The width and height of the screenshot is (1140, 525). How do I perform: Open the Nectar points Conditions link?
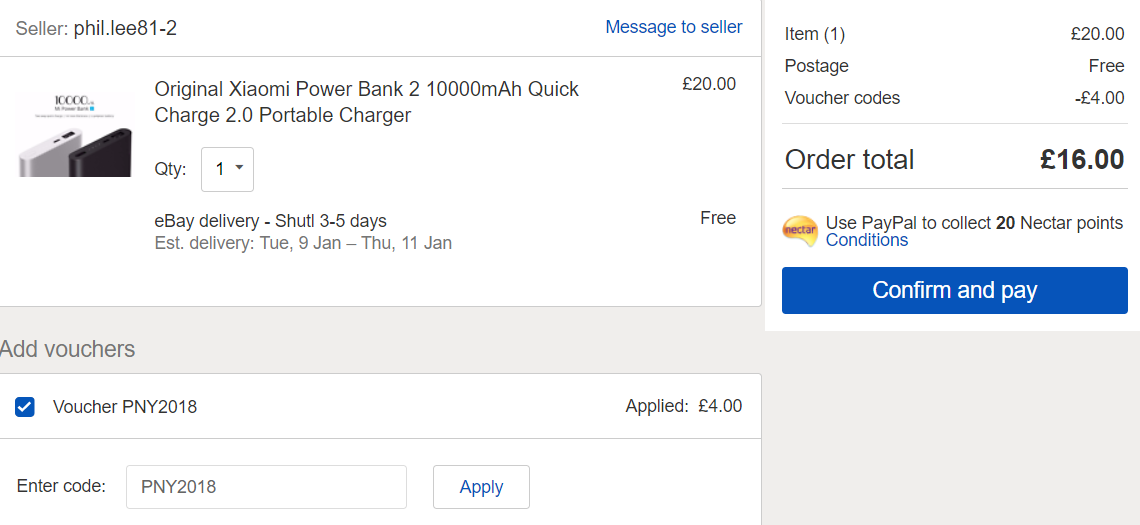click(867, 240)
